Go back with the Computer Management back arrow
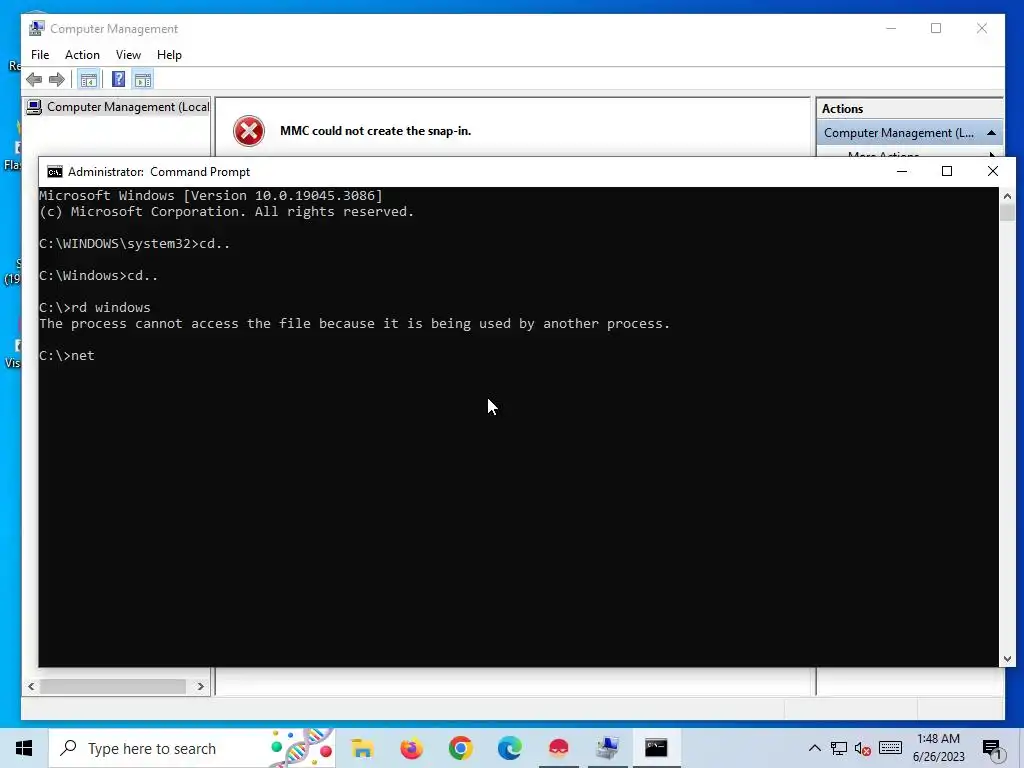Viewport: 1024px width, 768px height. [34, 80]
